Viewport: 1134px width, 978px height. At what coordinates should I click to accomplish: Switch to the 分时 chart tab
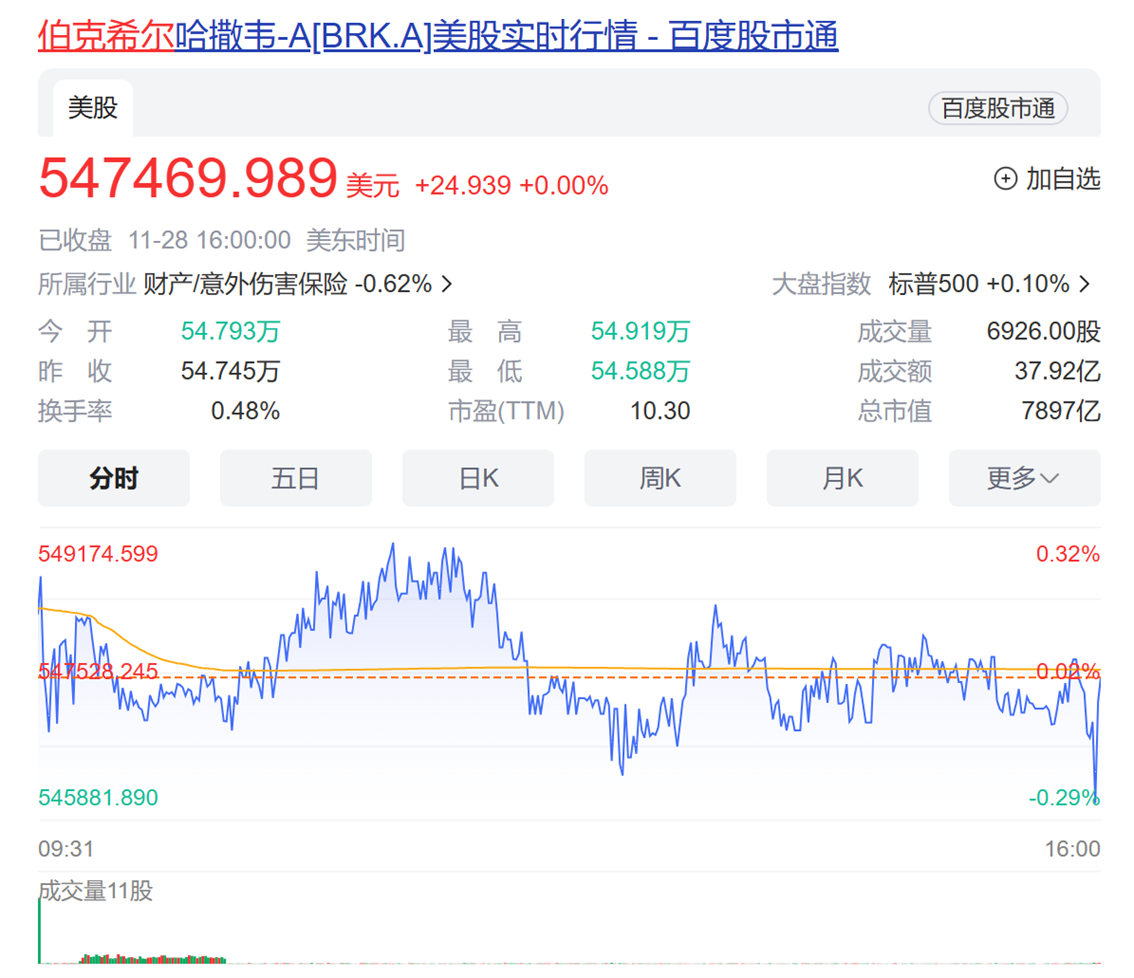tap(114, 478)
